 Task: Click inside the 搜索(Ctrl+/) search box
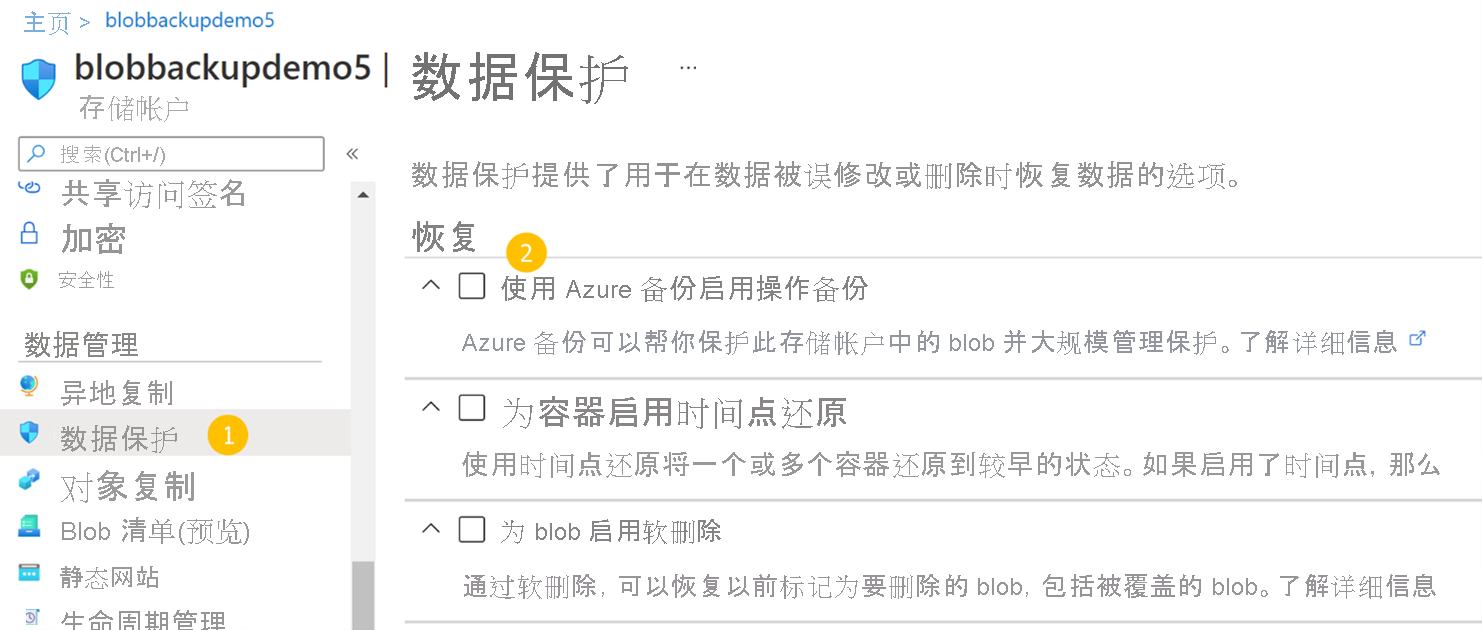[170, 153]
